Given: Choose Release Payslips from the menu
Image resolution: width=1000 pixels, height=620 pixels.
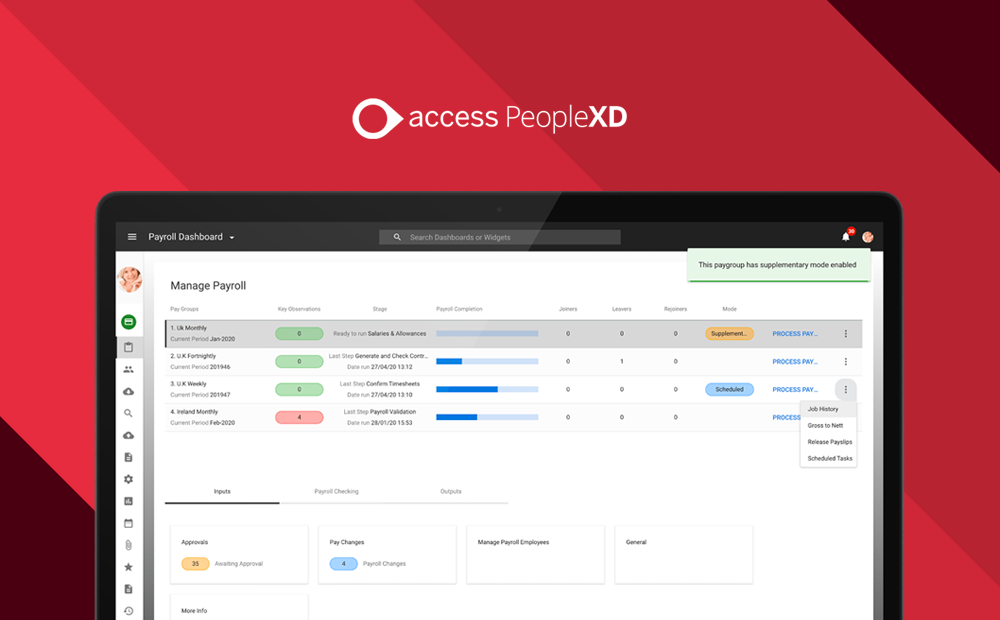Looking at the screenshot, I should click(828, 442).
